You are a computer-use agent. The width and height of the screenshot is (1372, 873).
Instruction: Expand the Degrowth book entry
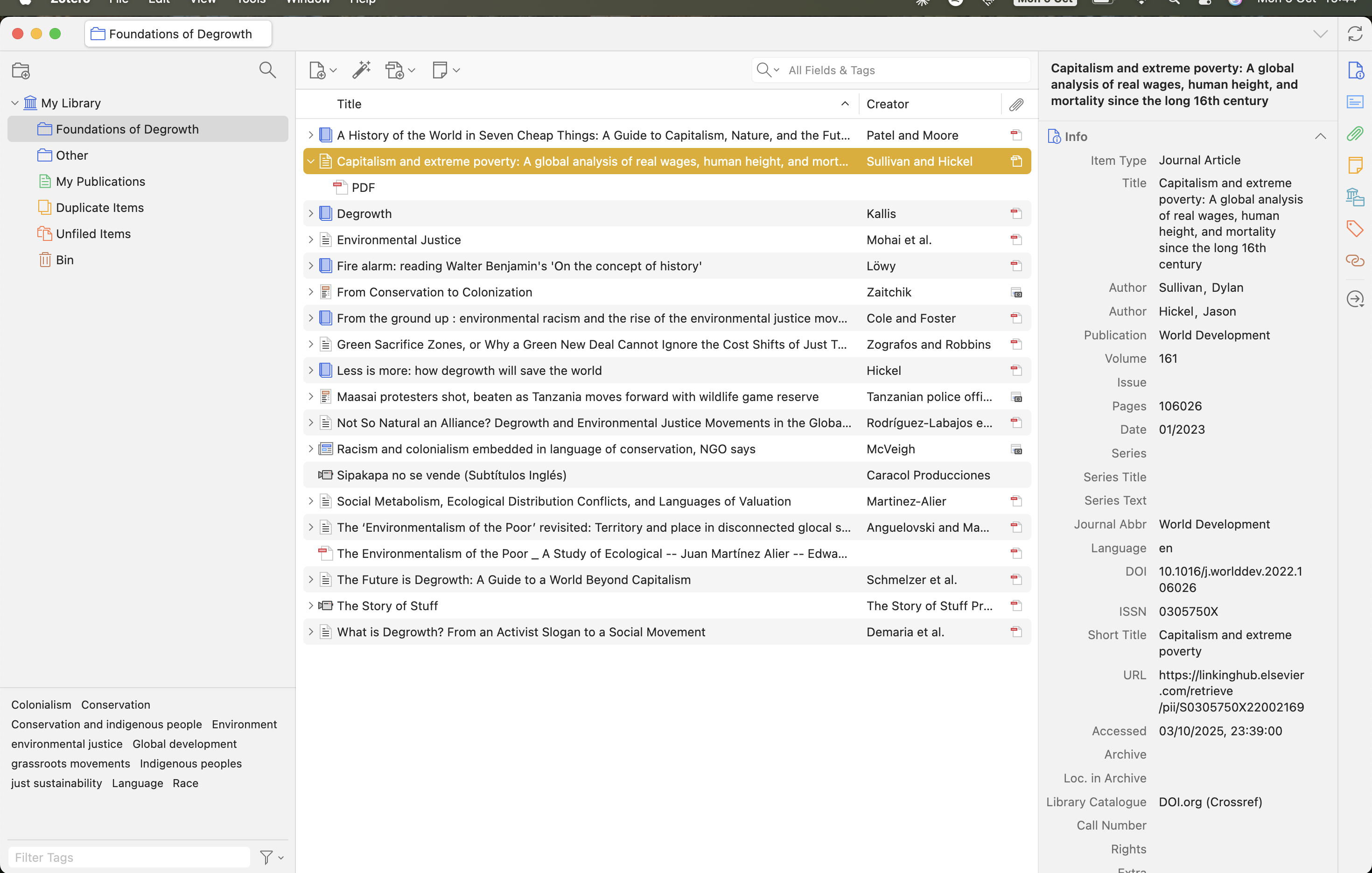pyautogui.click(x=310, y=214)
